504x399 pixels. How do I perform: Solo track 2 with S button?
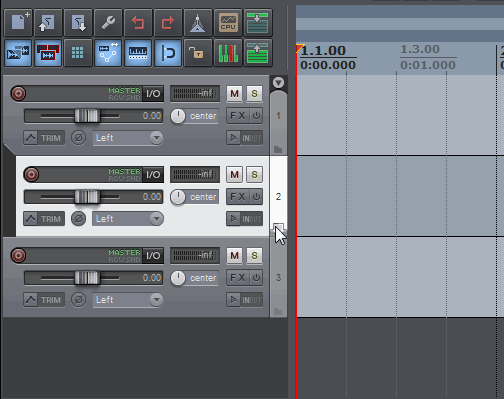click(x=254, y=174)
